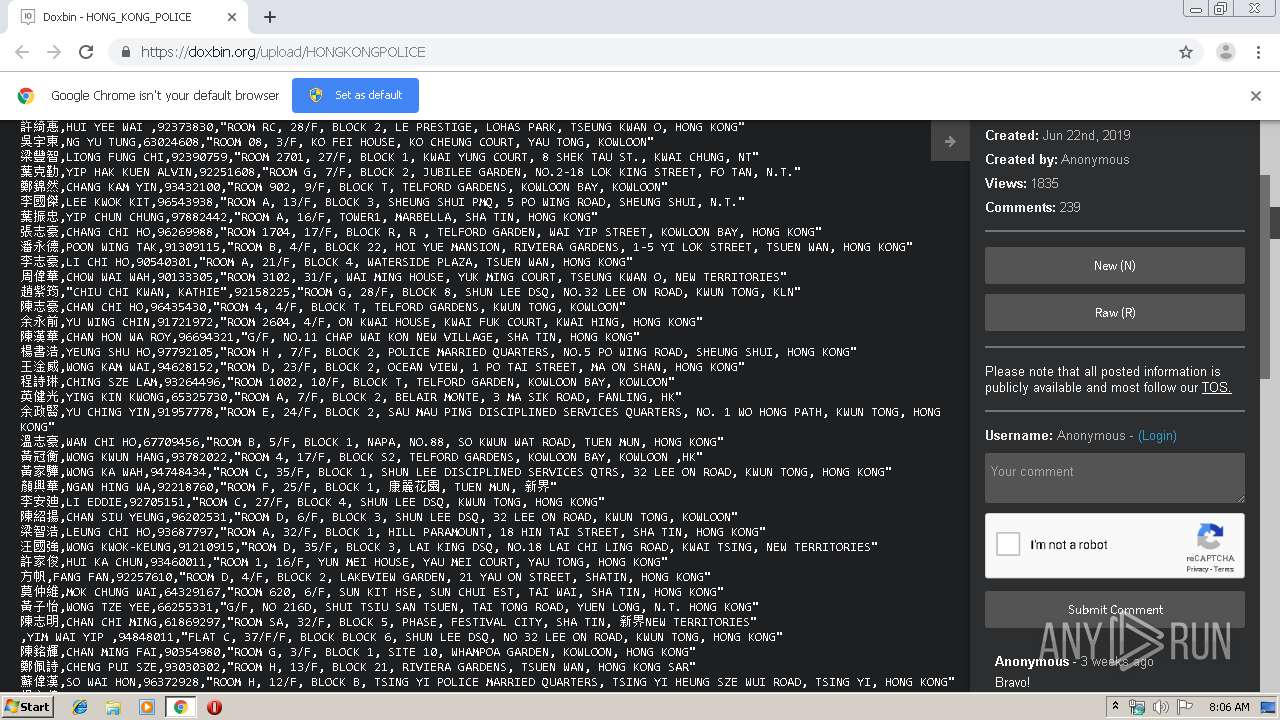Open the TOS link
Image resolution: width=1280 pixels, height=720 pixels.
click(1216, 388)
